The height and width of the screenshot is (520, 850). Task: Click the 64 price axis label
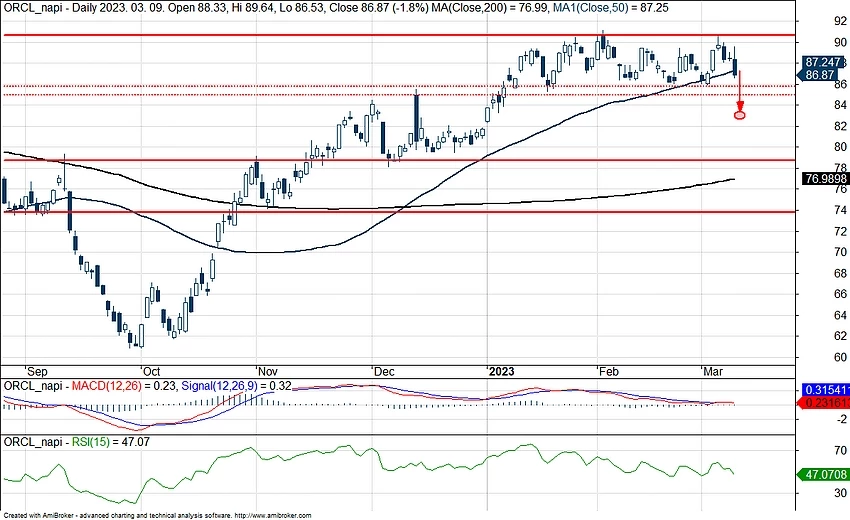(x=840, y=315)
